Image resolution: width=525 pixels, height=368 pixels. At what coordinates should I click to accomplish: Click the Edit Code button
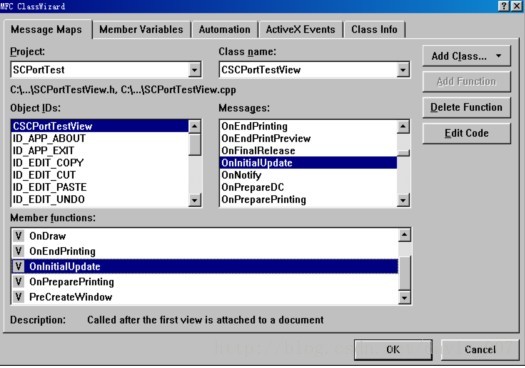[x=466, y=133]
